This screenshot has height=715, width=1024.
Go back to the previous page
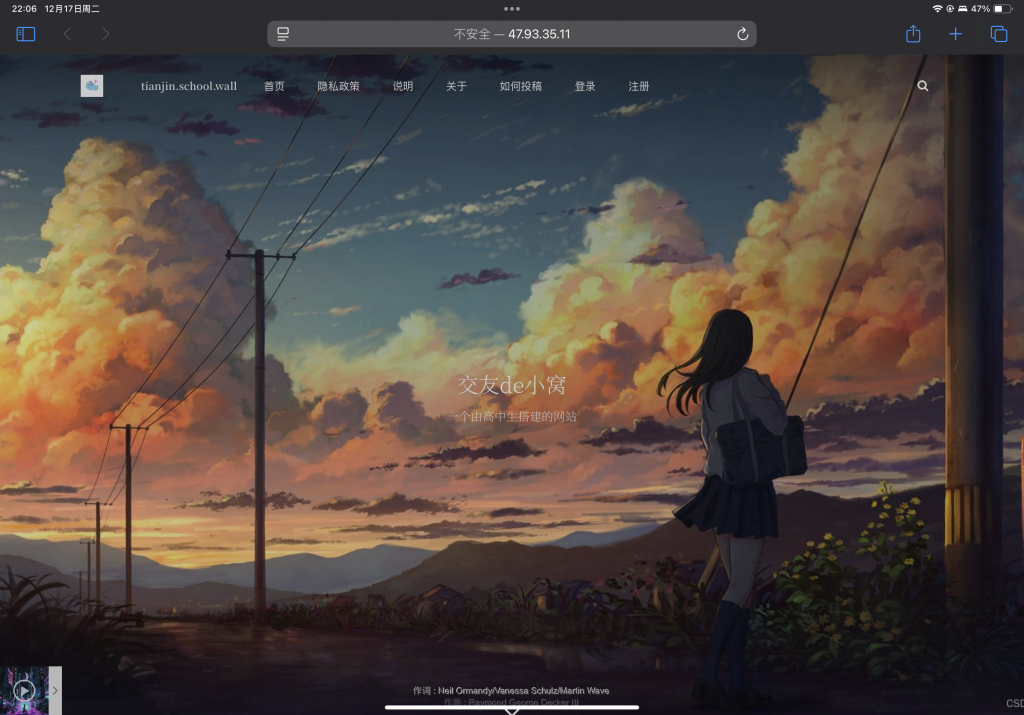[67, 34]
